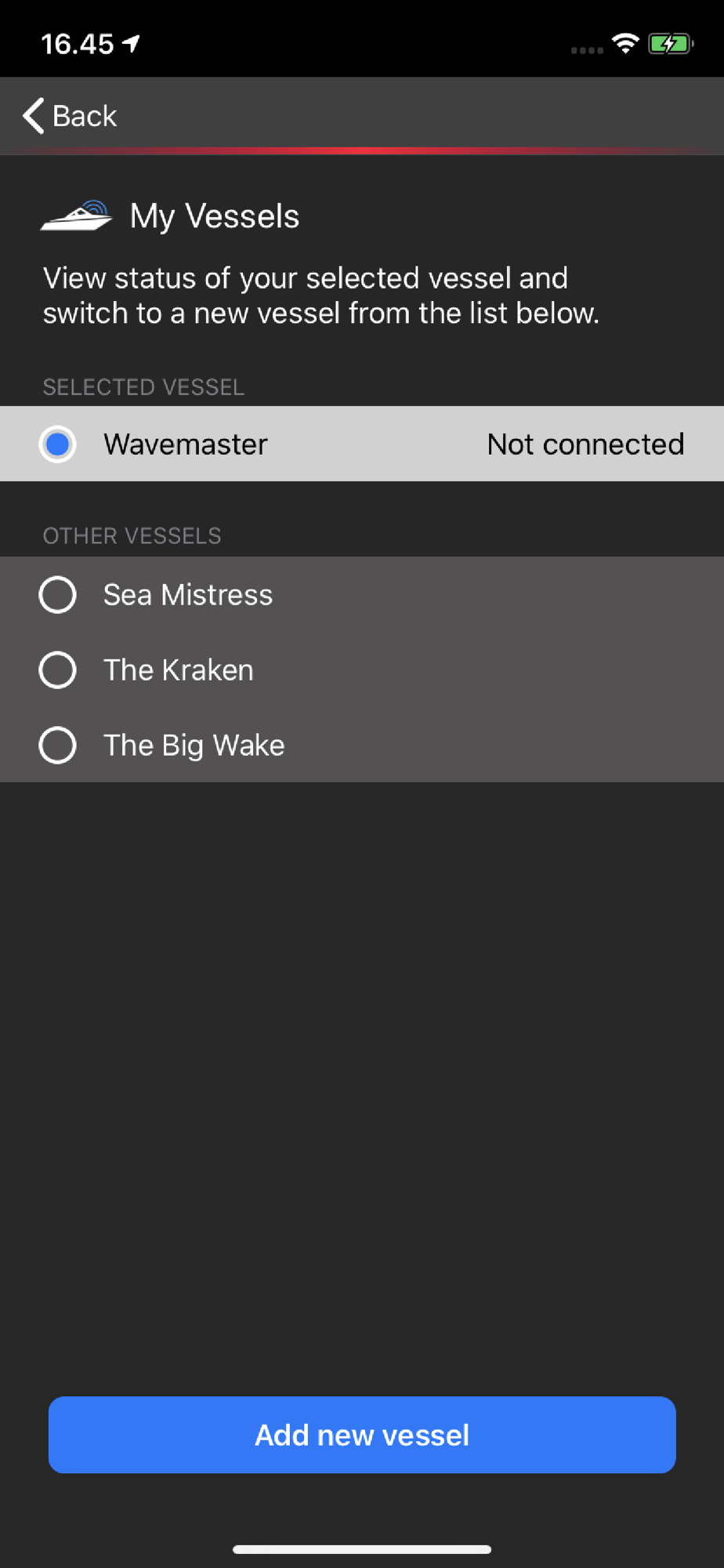Image resolution: width=724 pixels, height=1568 pixels.
Task: Tap the home indicator bar
Action: click(362, 1549)
